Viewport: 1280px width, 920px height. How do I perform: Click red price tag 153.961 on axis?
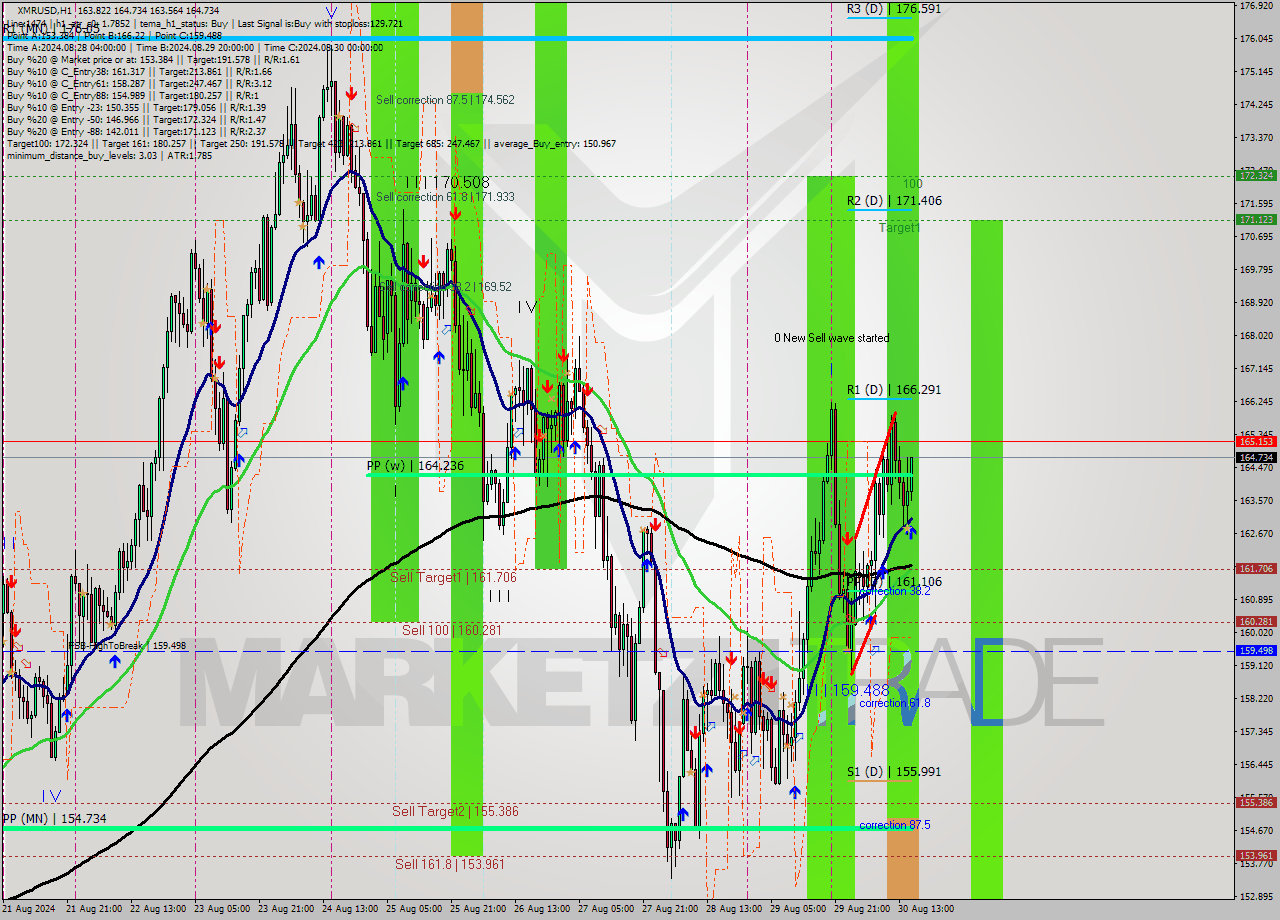(x=1256, y=855)
